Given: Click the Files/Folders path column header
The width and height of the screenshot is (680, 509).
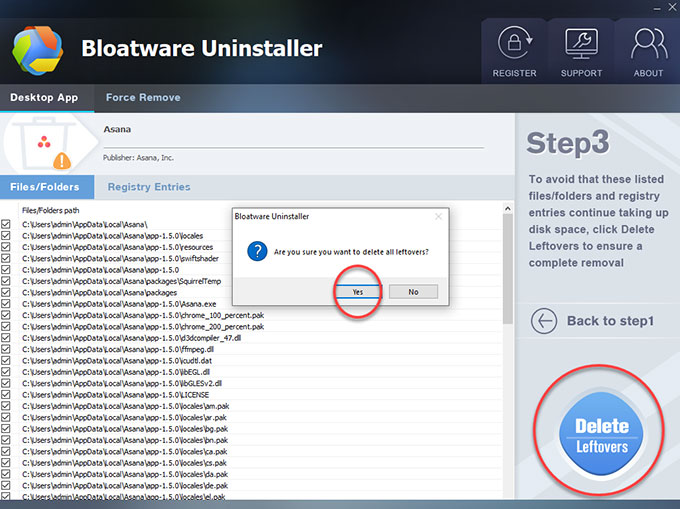Looking at the screenshot, I should tap(50, 211).
